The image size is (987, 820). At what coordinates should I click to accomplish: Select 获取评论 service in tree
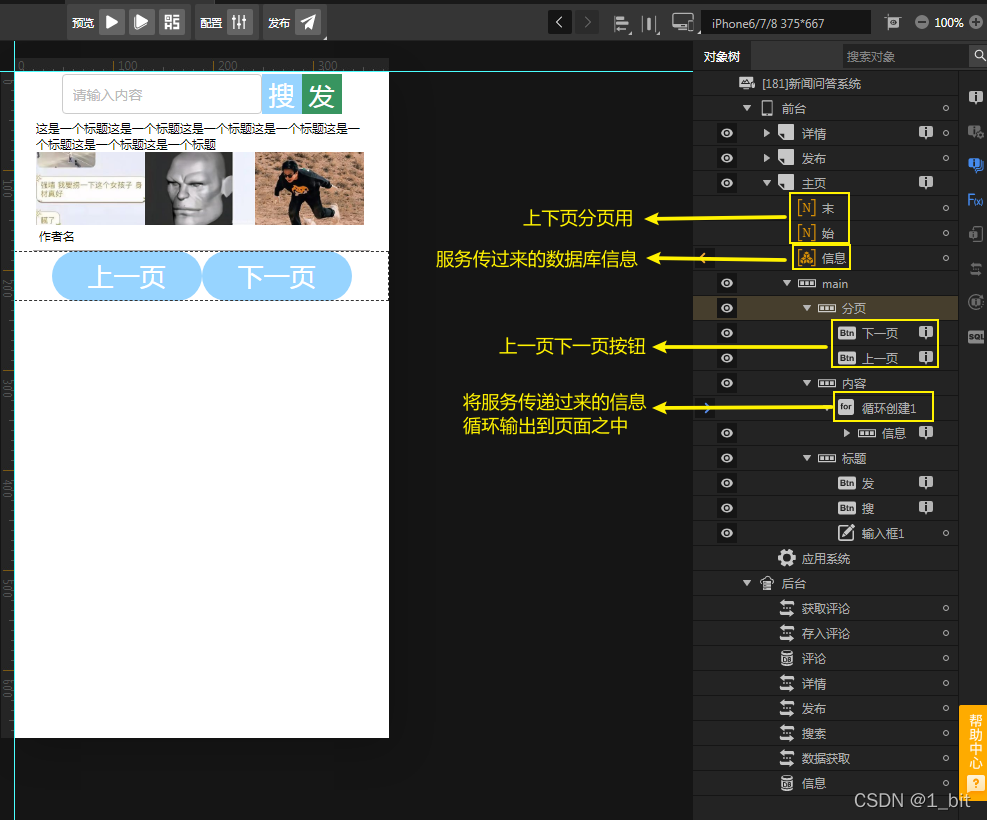[825, 609]
